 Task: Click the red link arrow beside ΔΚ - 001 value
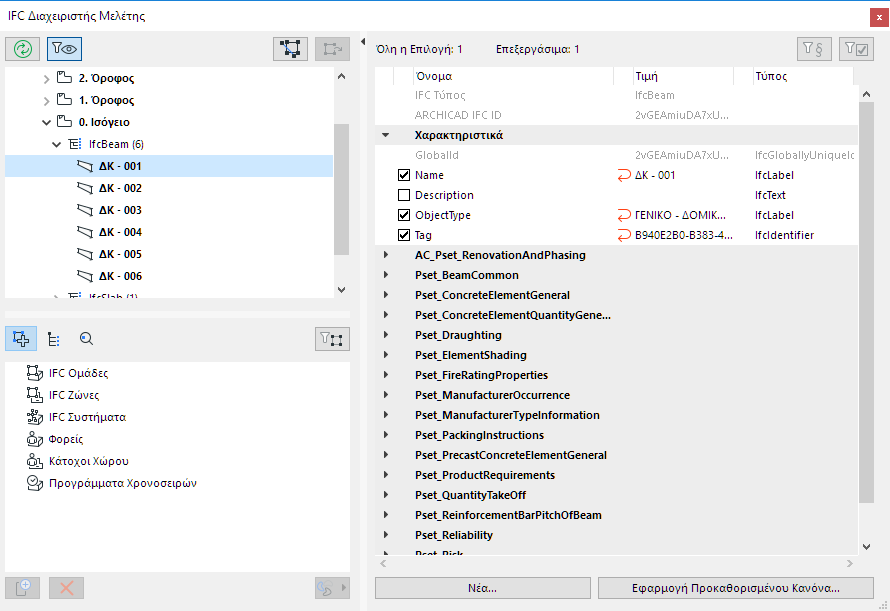[625, 175]
